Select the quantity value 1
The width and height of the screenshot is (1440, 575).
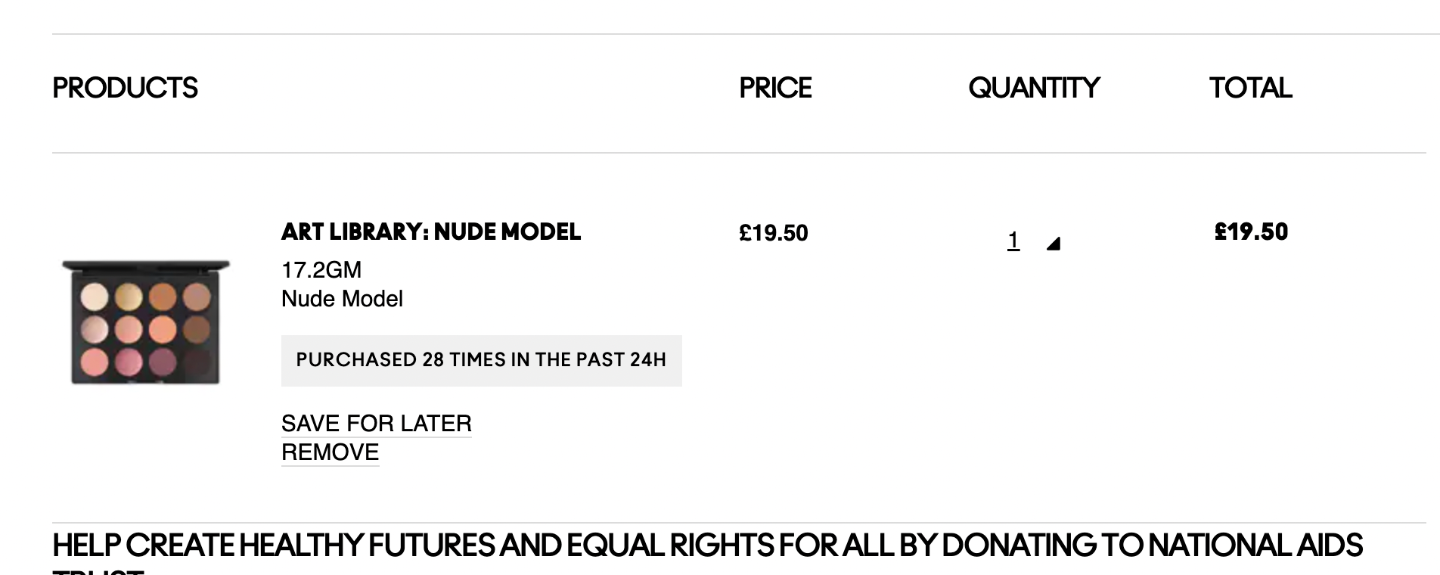1013,240
